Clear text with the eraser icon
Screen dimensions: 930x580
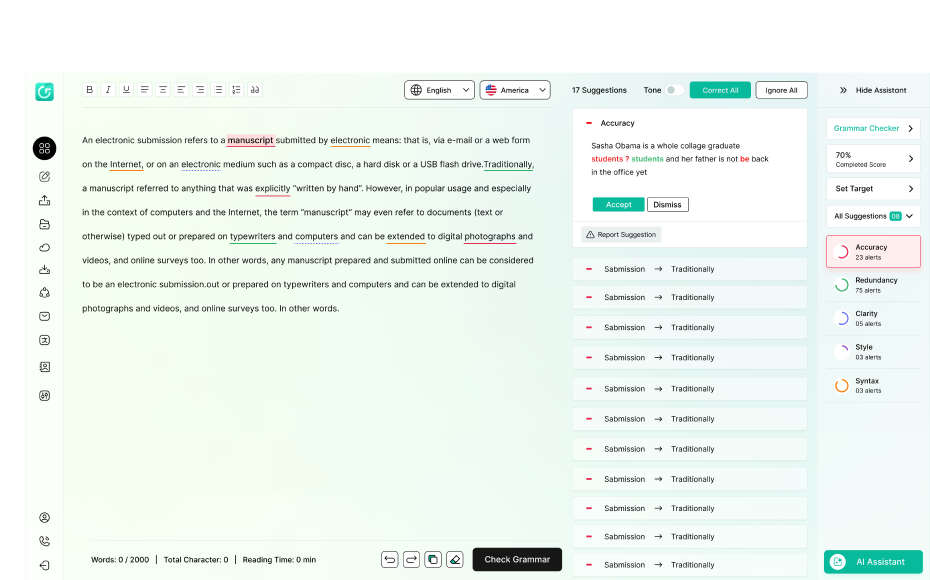455,559
